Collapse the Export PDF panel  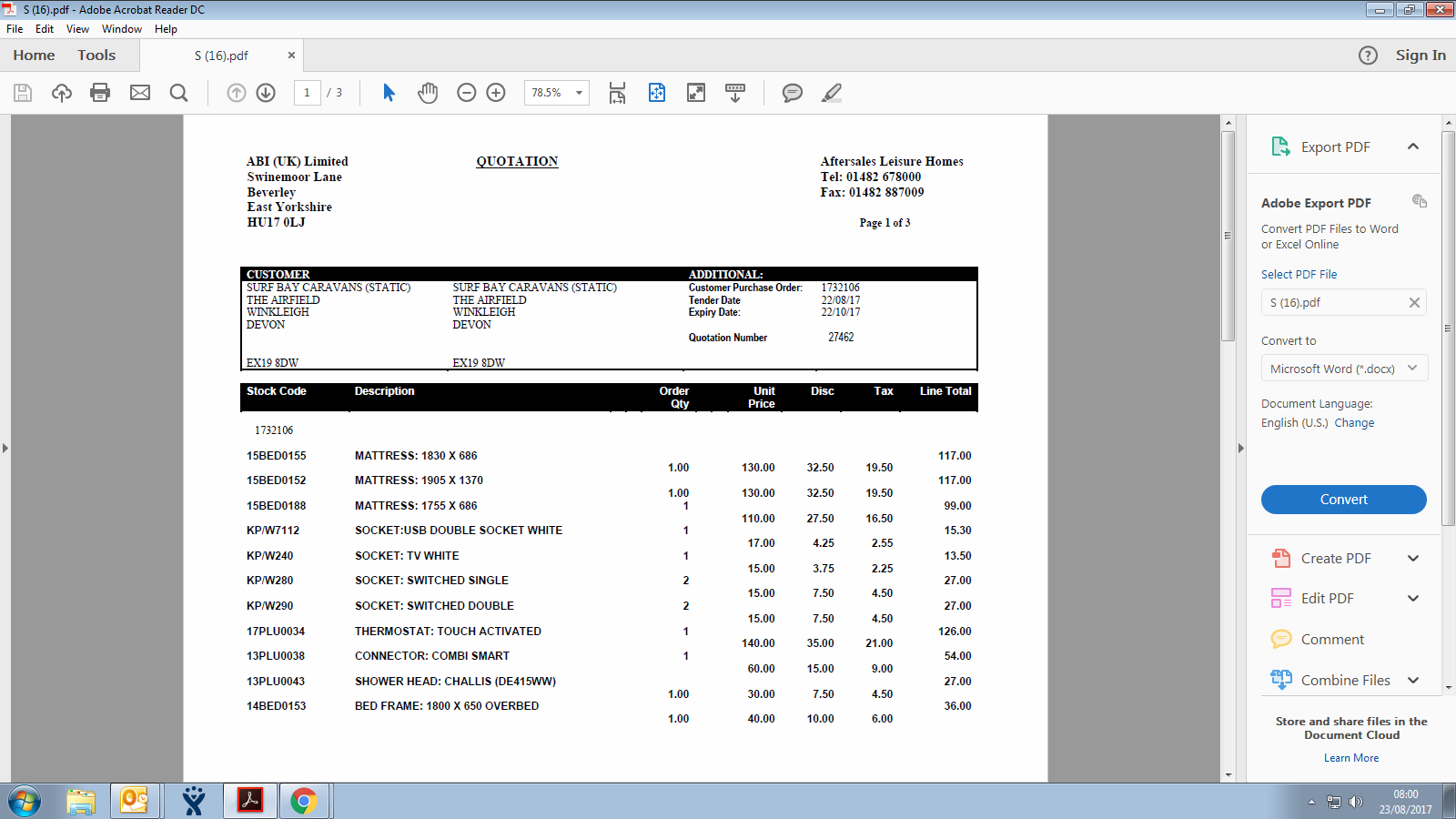[1413, 147]
